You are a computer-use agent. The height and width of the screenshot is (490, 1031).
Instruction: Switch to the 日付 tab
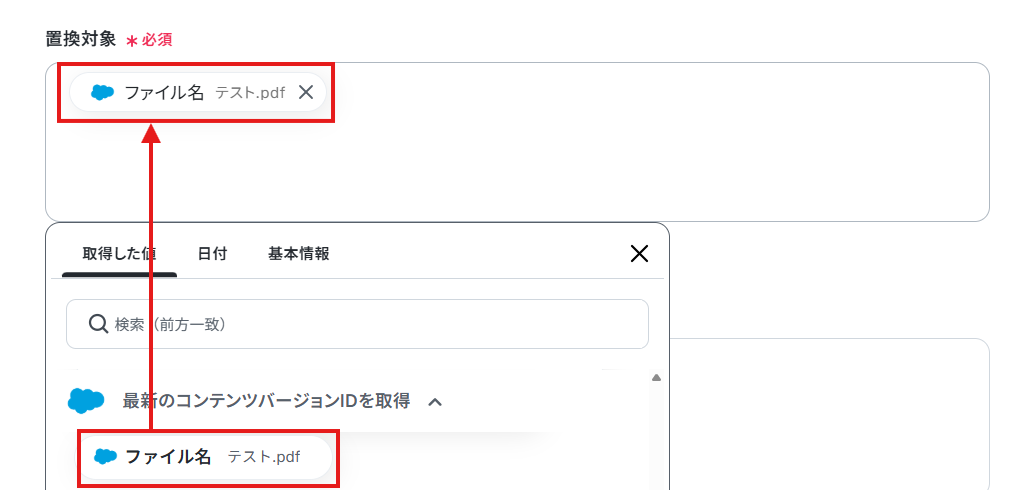212,254
